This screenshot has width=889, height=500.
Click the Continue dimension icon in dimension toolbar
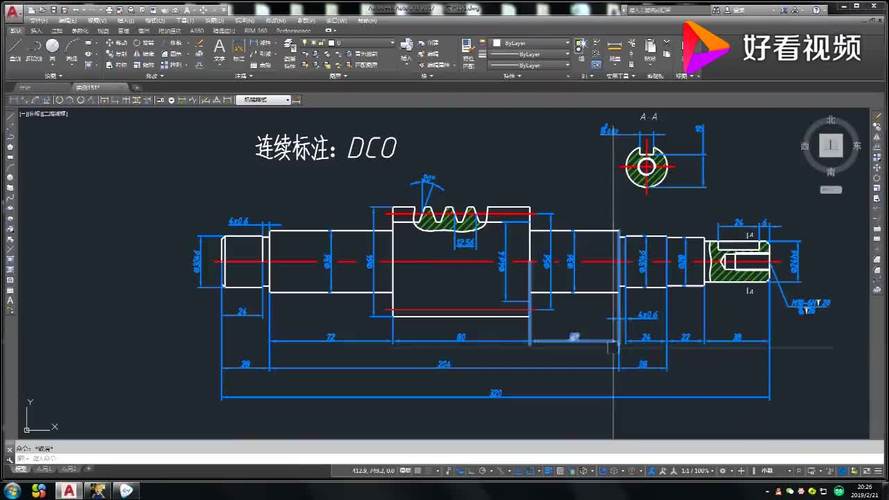[126, 100]
